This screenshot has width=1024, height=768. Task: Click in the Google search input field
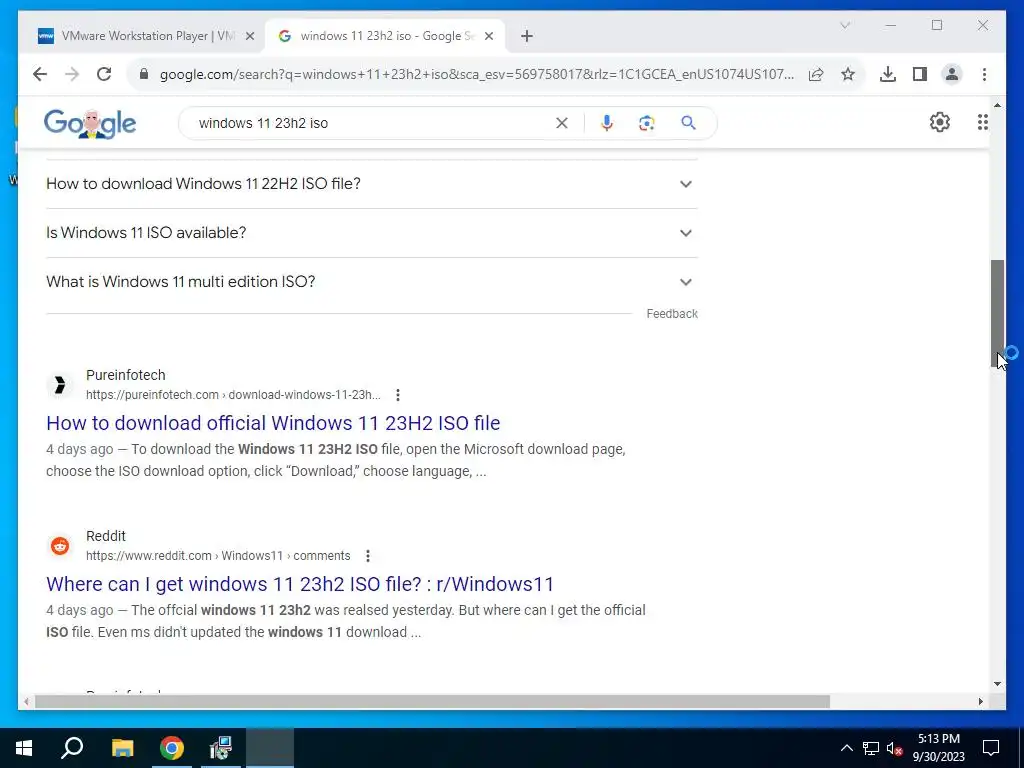coord(372,123)
